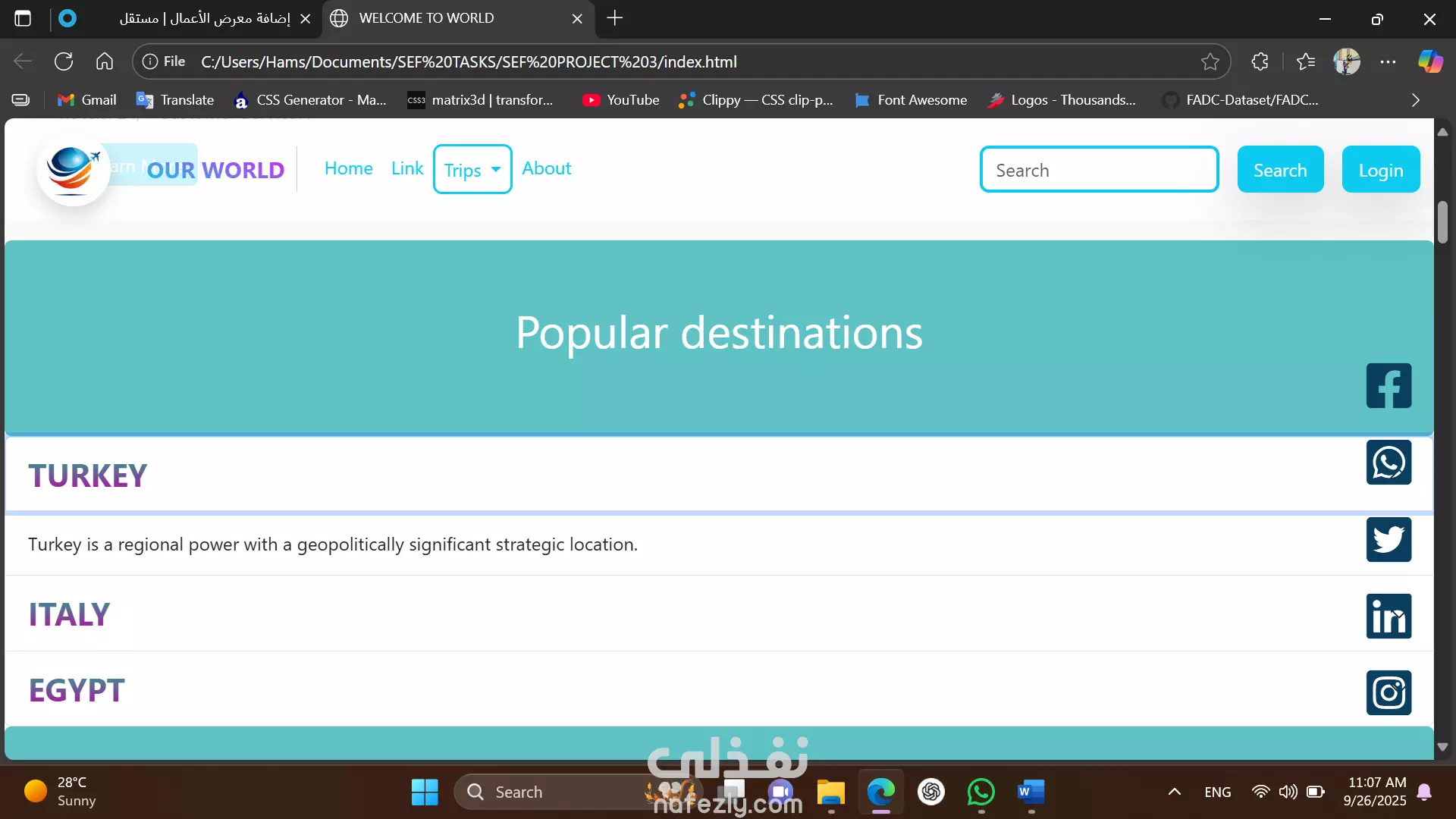Expand the EGYPT accordion section
This screenshot has height=819, width=1456.
(x=77, y=690)
